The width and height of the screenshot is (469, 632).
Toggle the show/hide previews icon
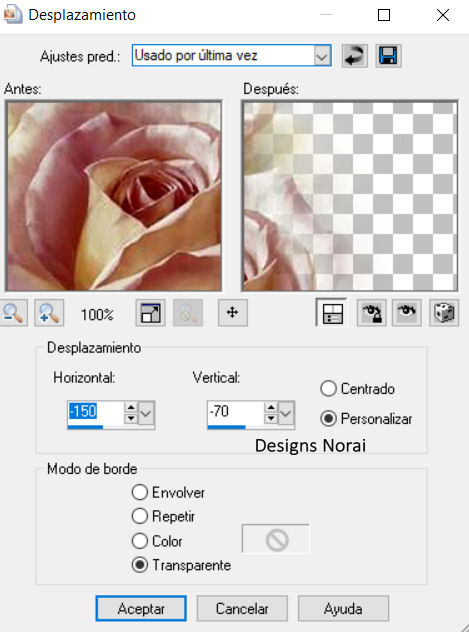point(332,313)
